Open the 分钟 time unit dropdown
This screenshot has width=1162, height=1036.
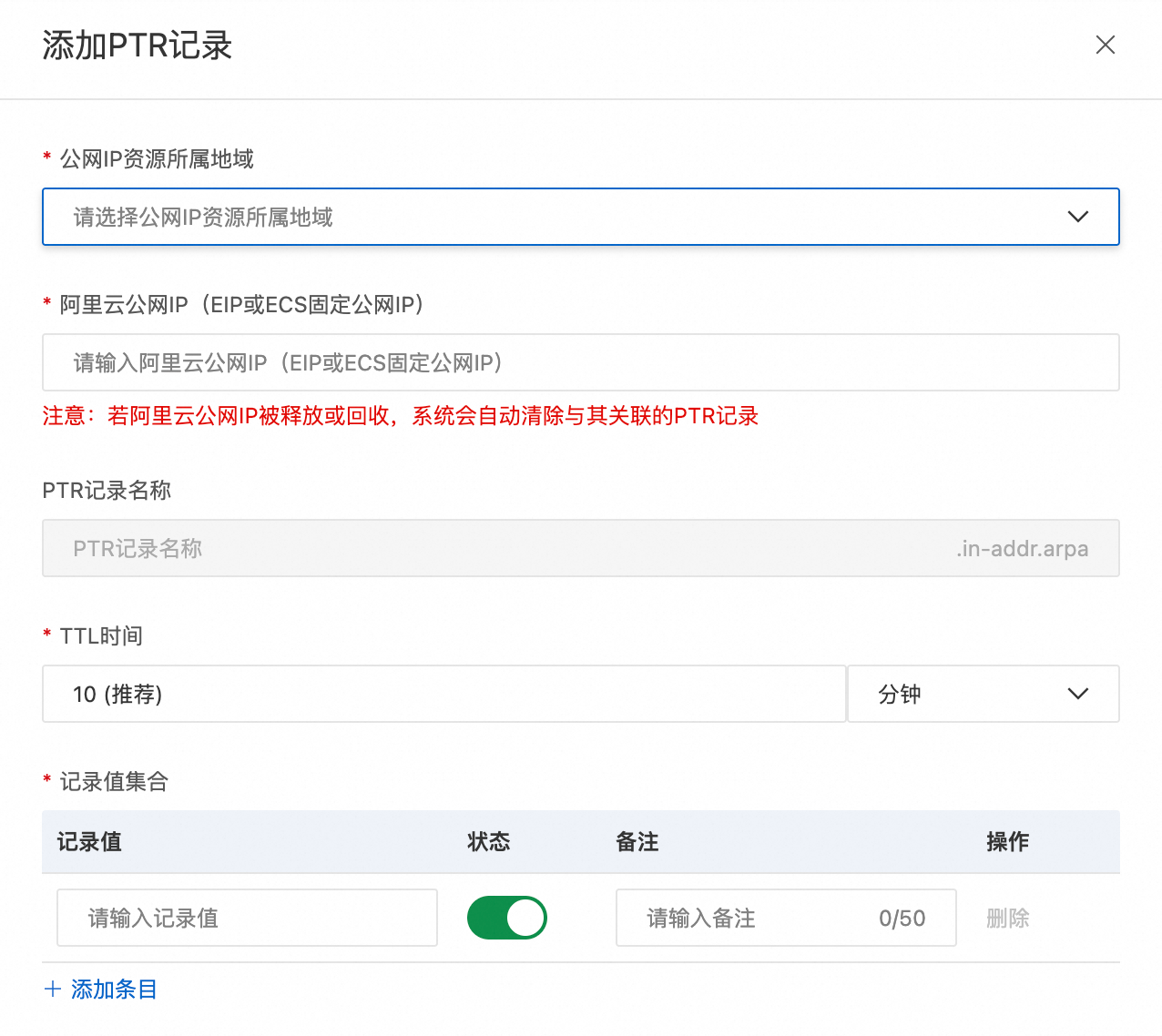984,694
